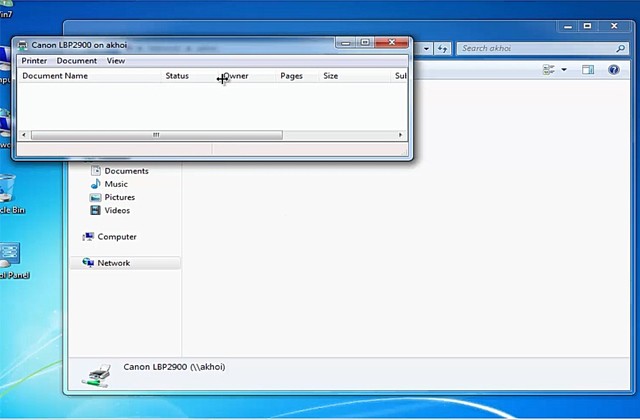This screenshot has width=640, height=420.
Task: Open the view options dropdown arrow
Action: point(564,70)
